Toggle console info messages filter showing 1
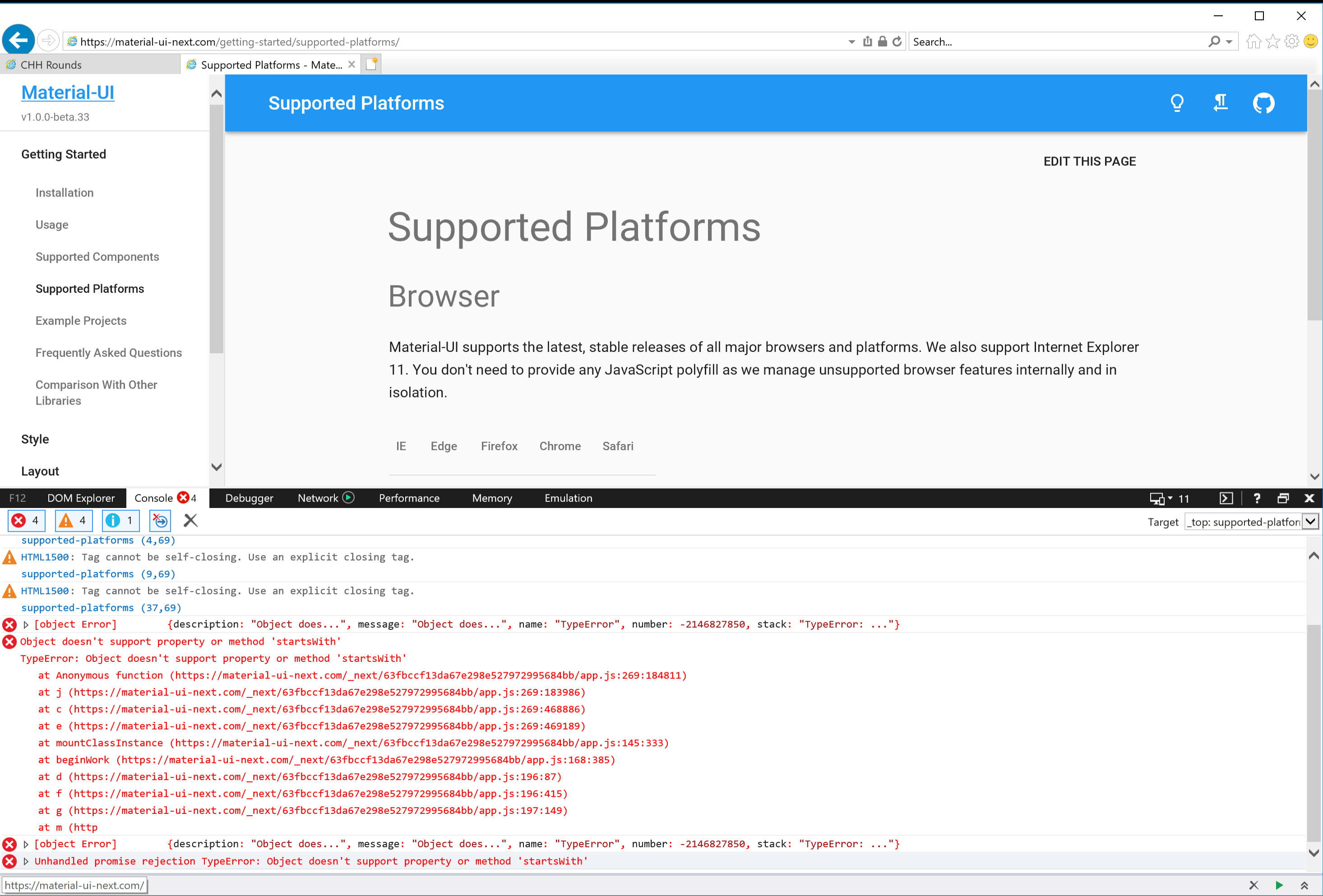Image resolution: width=1323 pixels, height=896 pixels. (x=120, y=520)
